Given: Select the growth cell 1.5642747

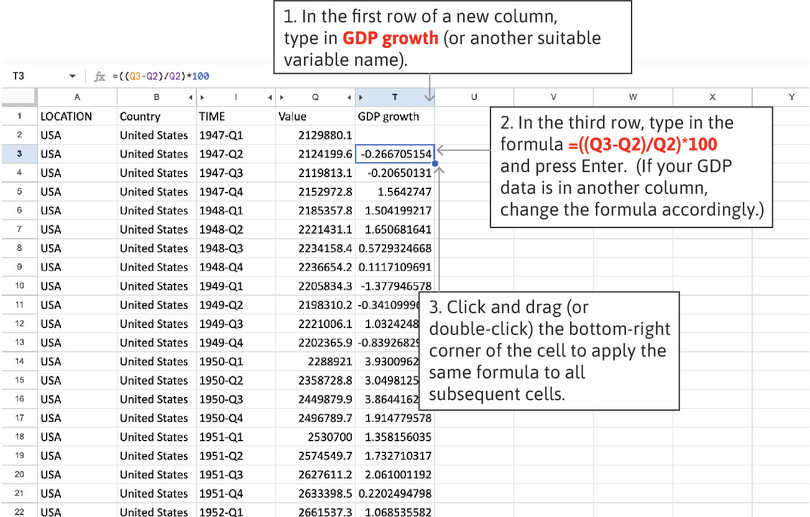Looking at the screenshot, I should [395, 192].
